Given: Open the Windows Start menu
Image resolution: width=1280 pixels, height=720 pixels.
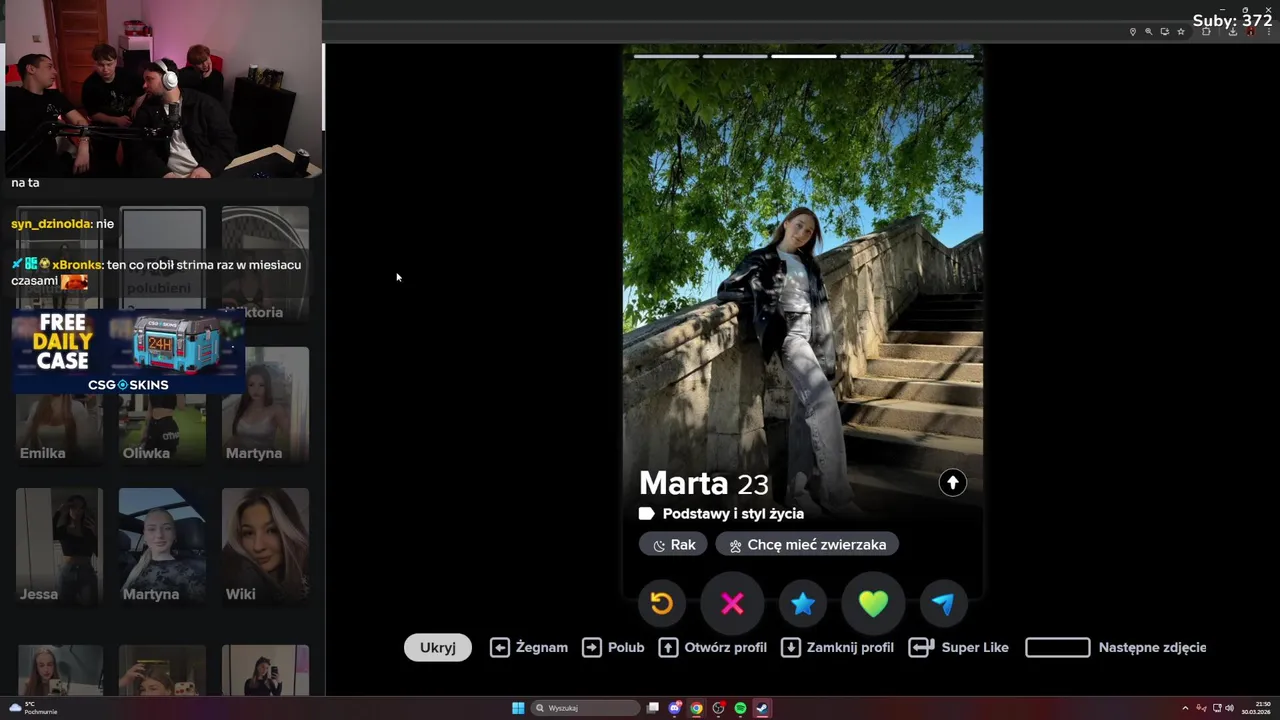Looking at the screenshot, I should point(518,708).
